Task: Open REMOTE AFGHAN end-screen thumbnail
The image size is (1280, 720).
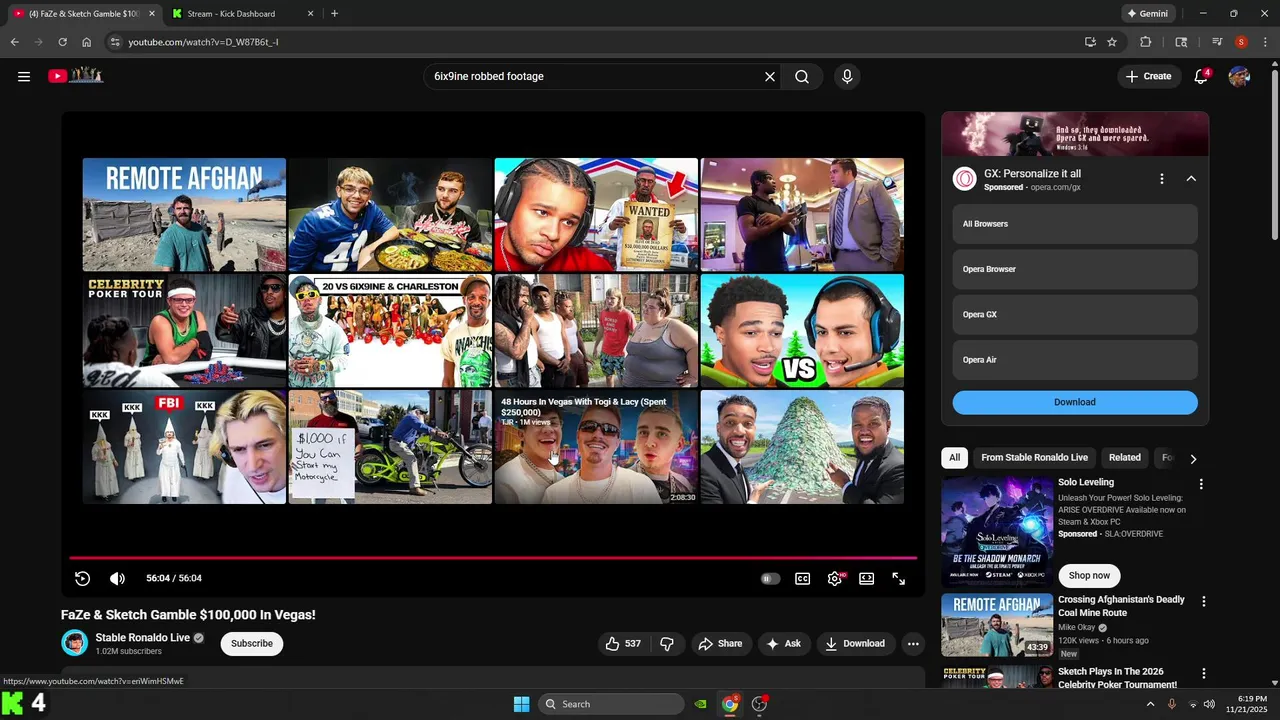Action: click(184, 215)
